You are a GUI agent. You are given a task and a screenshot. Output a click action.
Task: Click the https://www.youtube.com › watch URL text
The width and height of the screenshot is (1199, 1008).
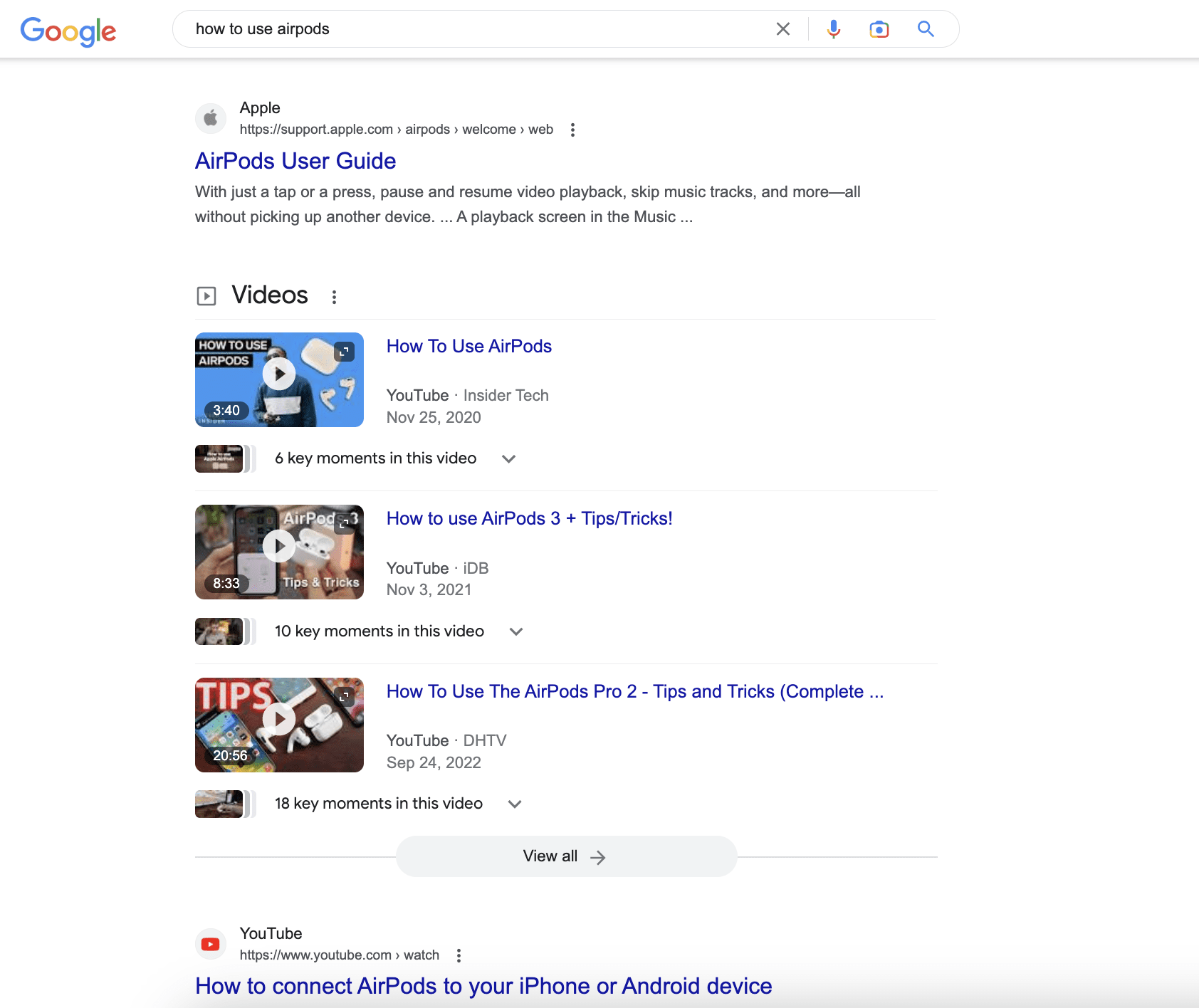(x=340, y=955)
